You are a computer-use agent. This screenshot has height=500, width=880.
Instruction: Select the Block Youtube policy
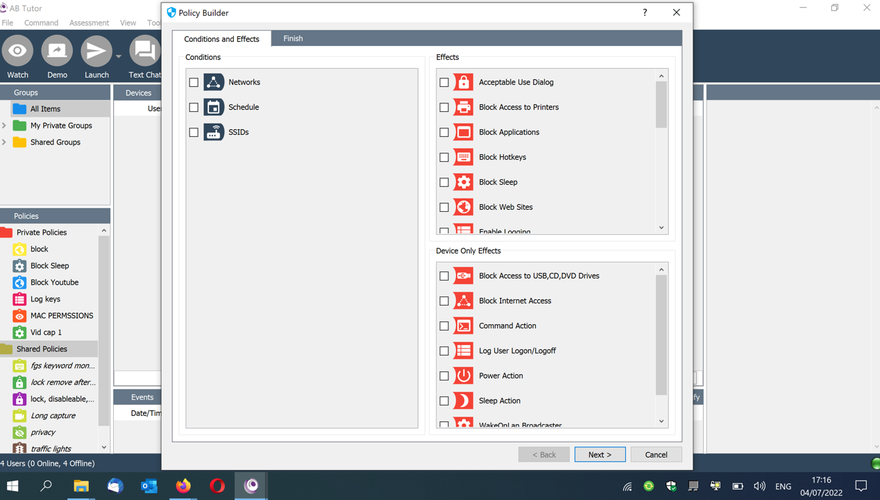[x=54, y=282]
